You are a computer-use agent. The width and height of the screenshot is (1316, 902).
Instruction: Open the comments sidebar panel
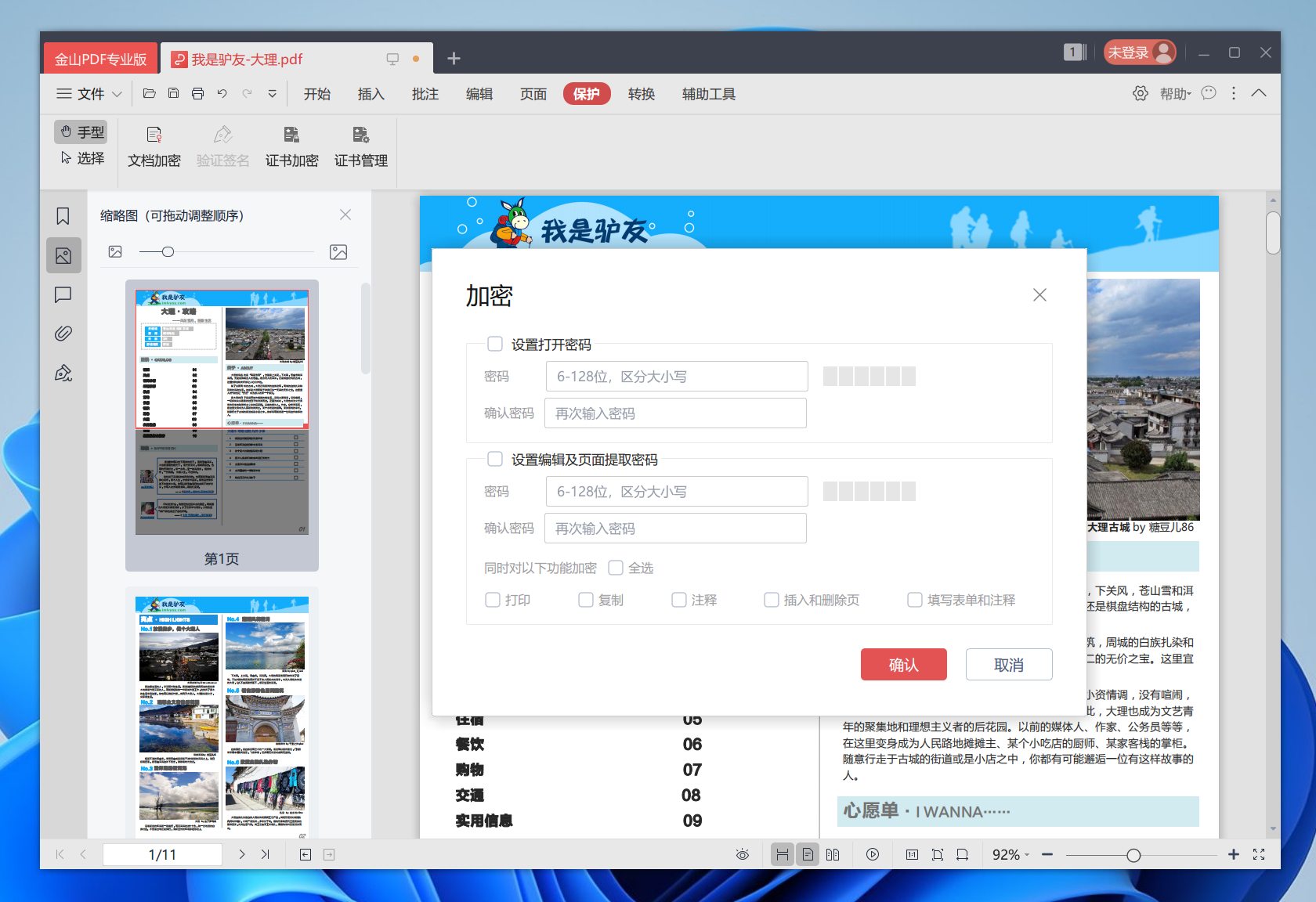click(x=63, y=294)
